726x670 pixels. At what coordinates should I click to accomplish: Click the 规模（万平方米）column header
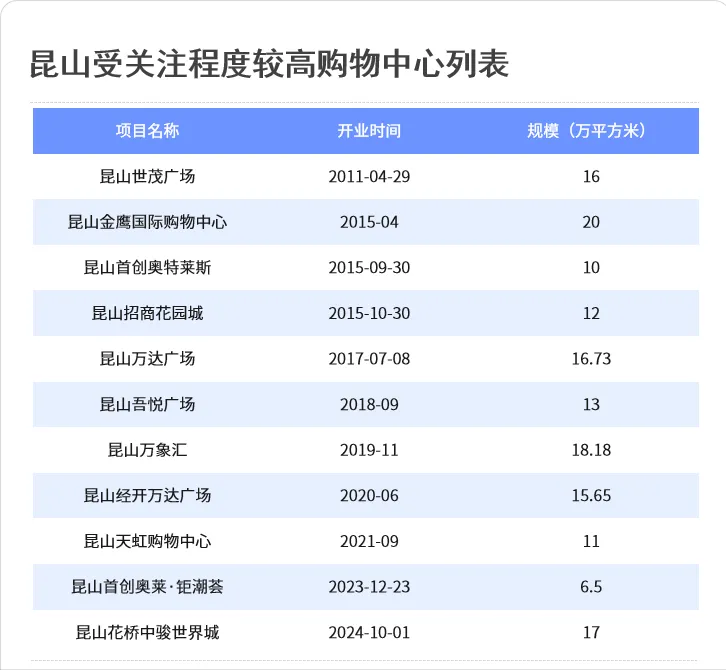tap(588, 131)
